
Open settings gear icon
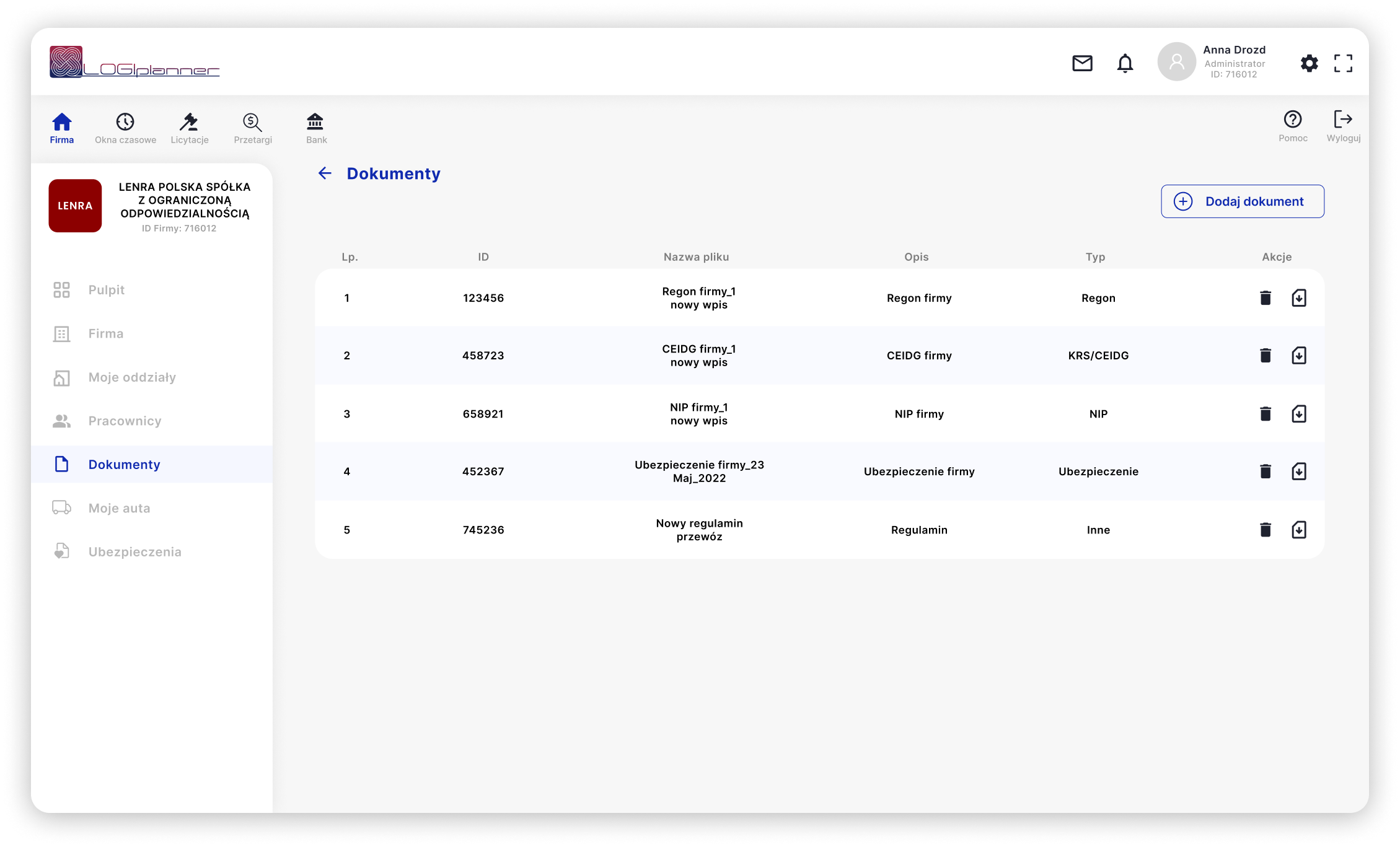(1309, 63)
